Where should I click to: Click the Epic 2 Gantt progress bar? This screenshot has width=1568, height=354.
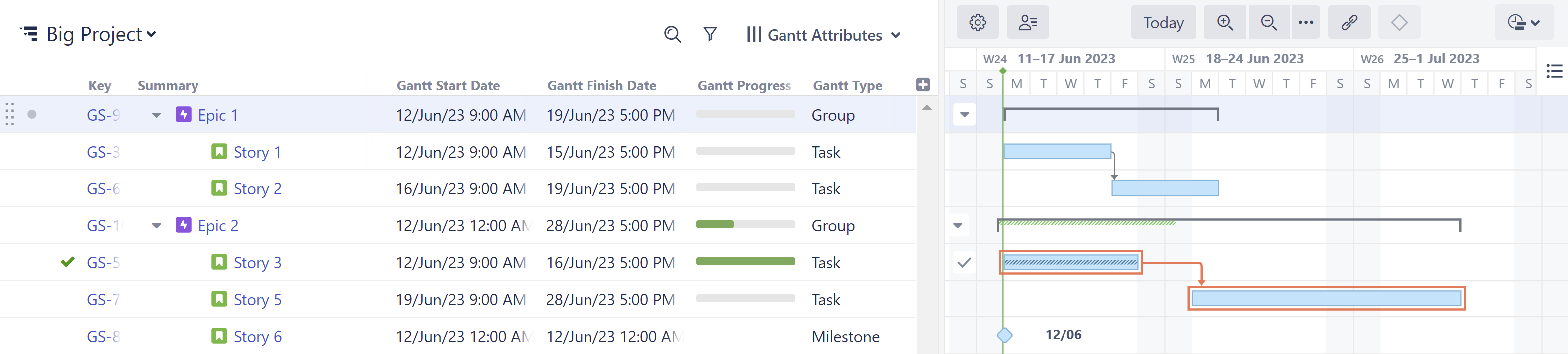tap(745, 225)
